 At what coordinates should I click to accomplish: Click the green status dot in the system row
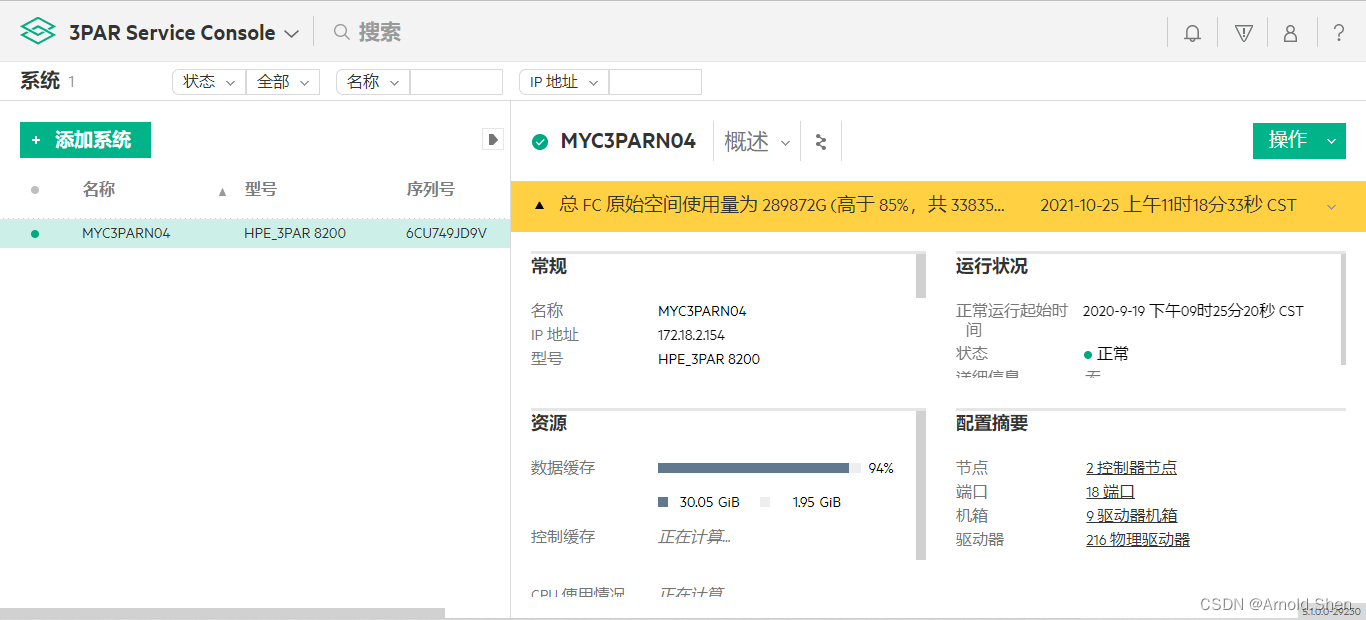[x=34, y=233]
